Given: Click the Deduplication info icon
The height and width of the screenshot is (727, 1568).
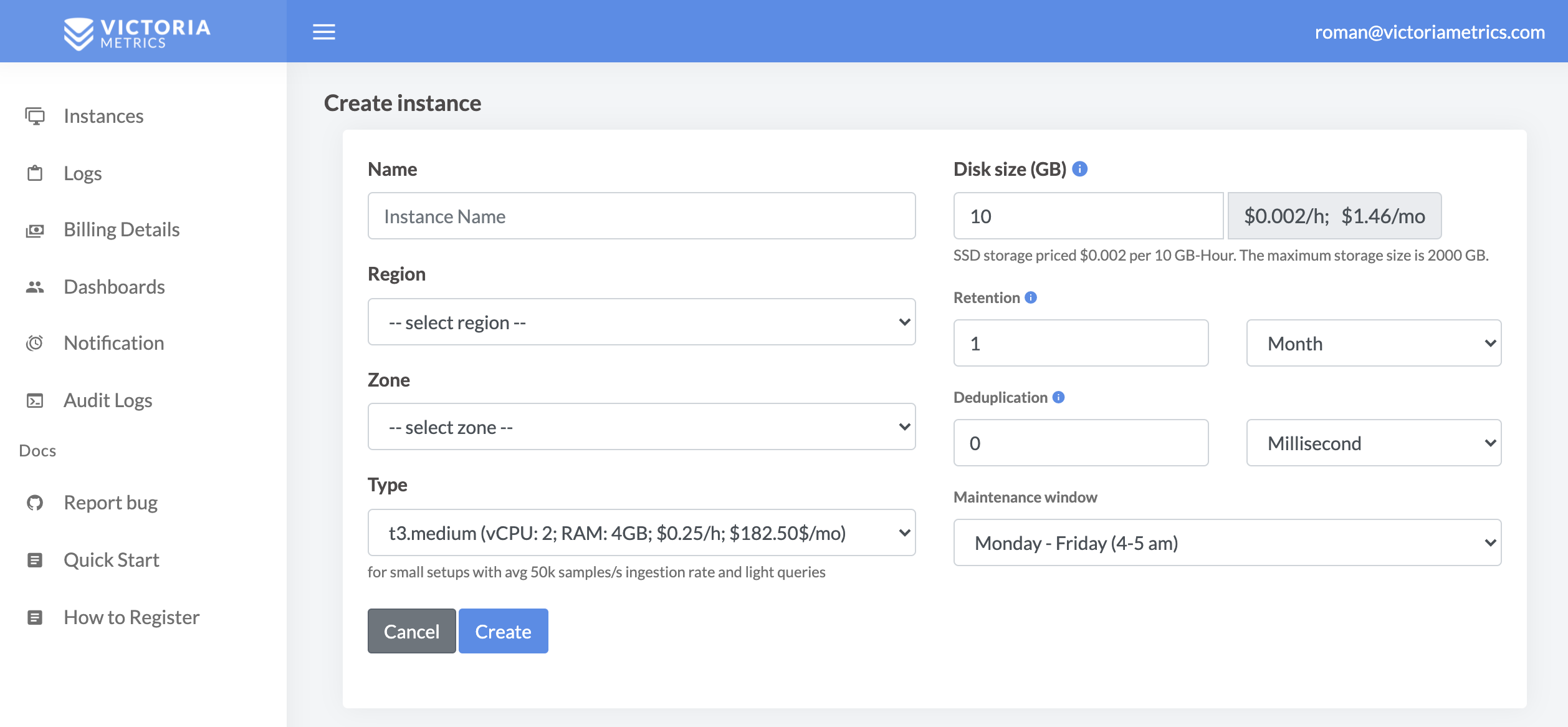Looking at the screenshot, I should (1058, 397).
